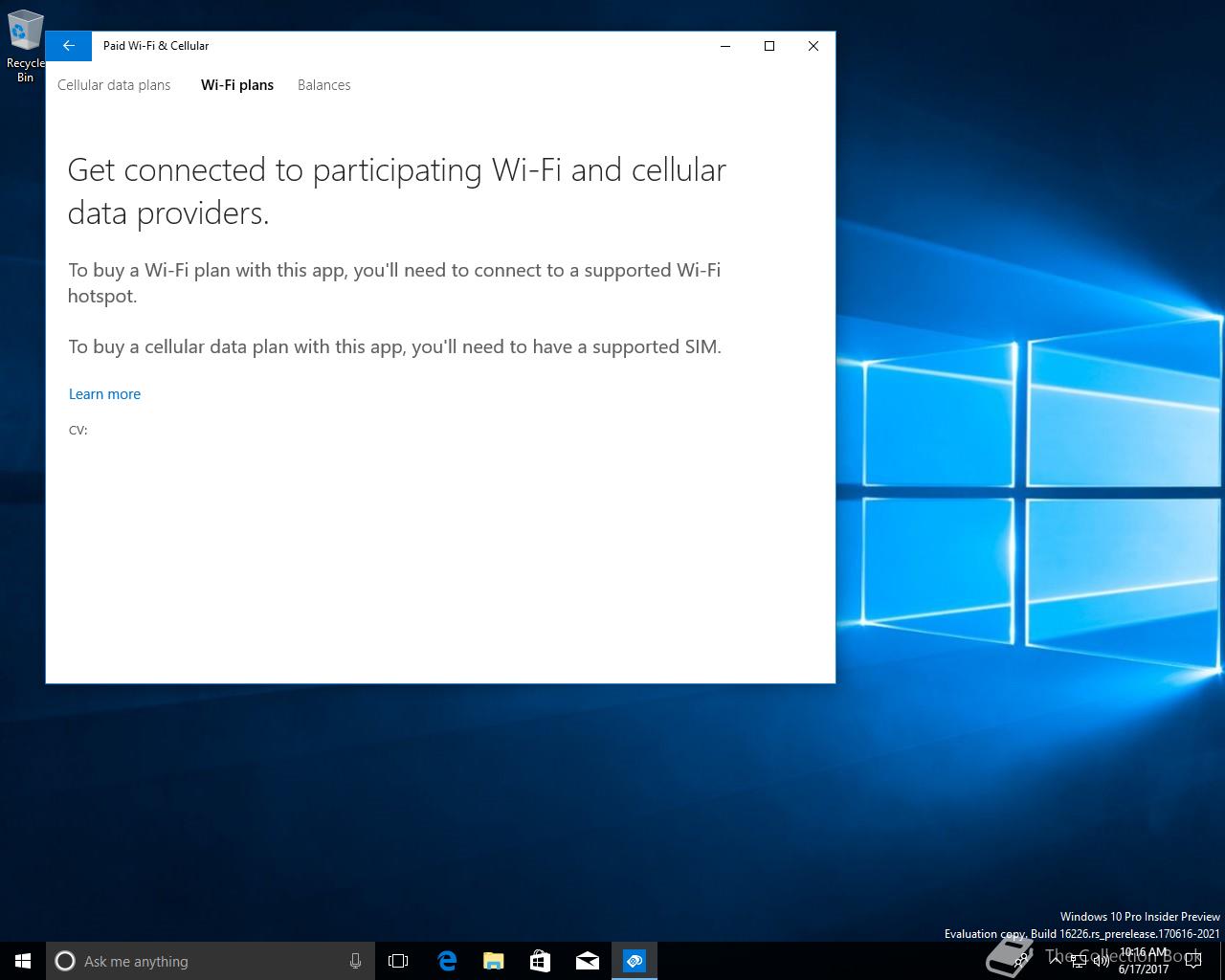Click the Paid Wi-Fi & Cellular taskbar icon
The image size is (1225, 980).
coord(635,961)
